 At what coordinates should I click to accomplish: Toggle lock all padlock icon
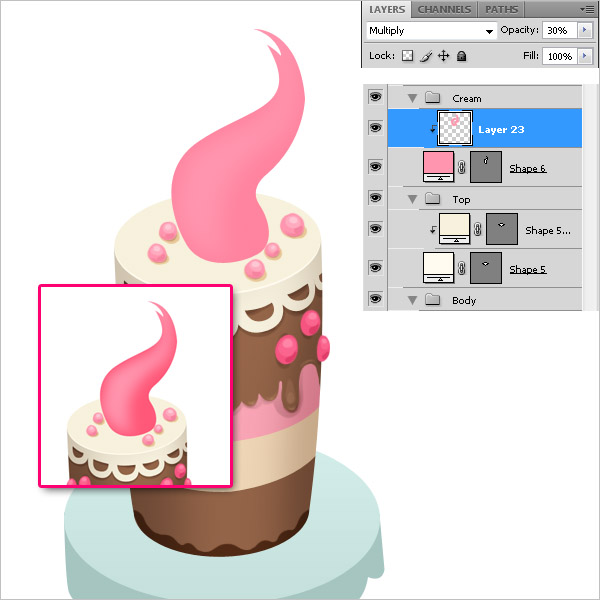click(x=461, y=56)
